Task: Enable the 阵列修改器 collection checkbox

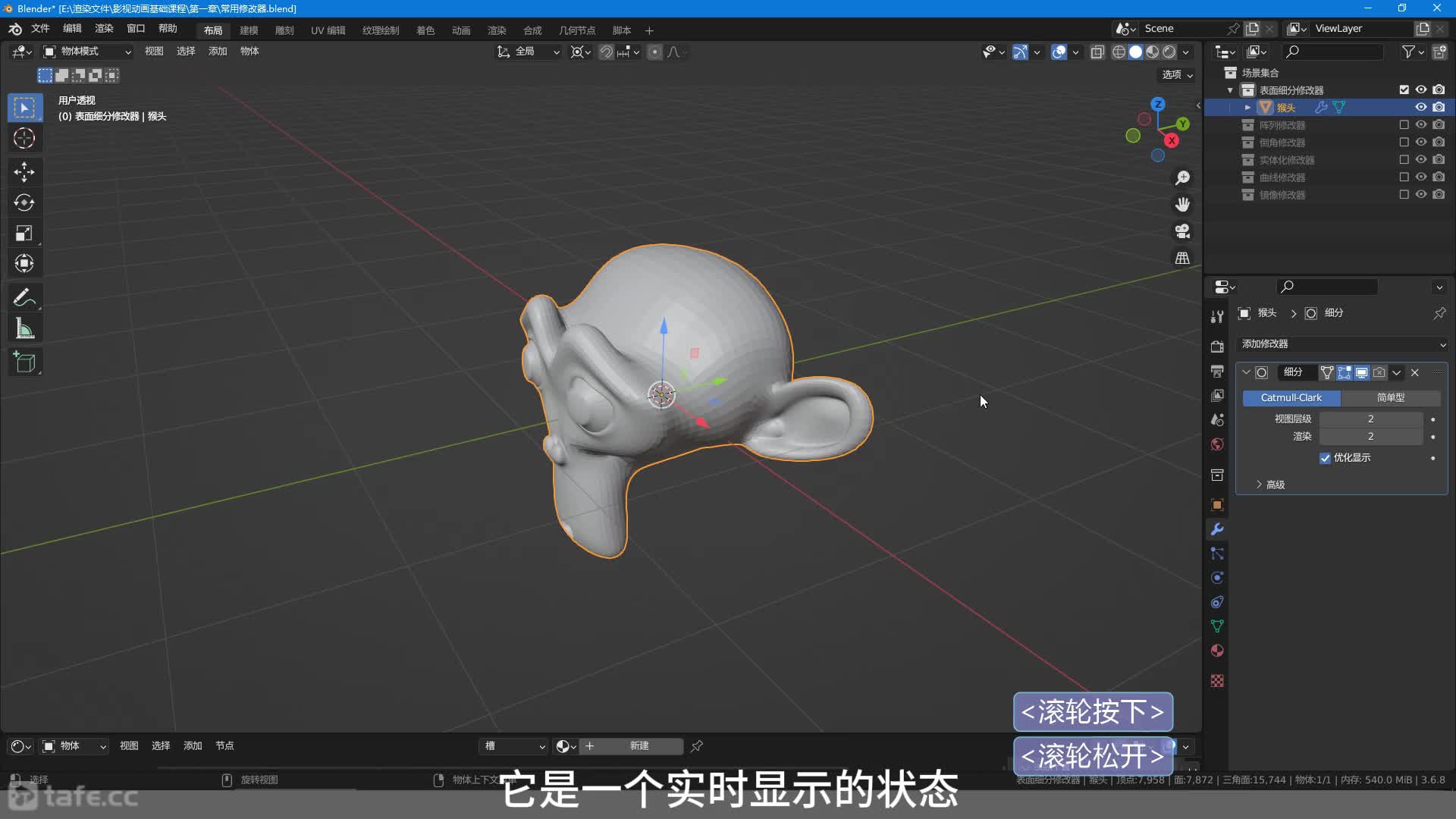Action: click(x=1404, y=124)
